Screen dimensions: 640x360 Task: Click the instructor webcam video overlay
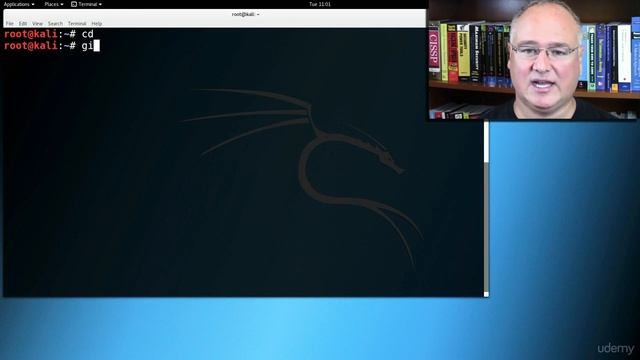[x=534, y=60]
